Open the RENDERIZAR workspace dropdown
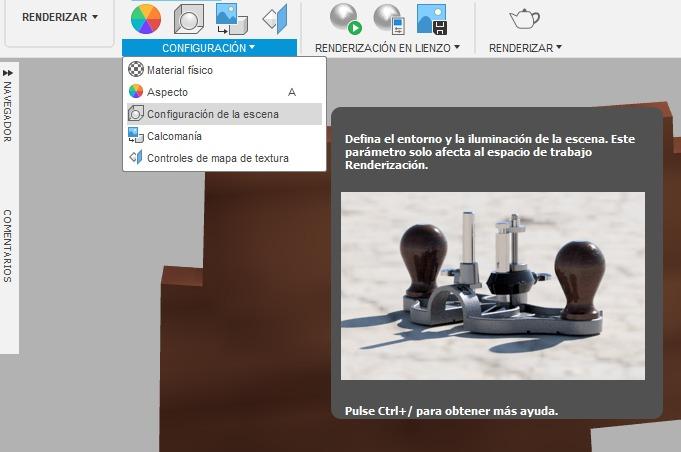Image resolution: width=681 pixels, height=452 pixels. tap(60, 17)
